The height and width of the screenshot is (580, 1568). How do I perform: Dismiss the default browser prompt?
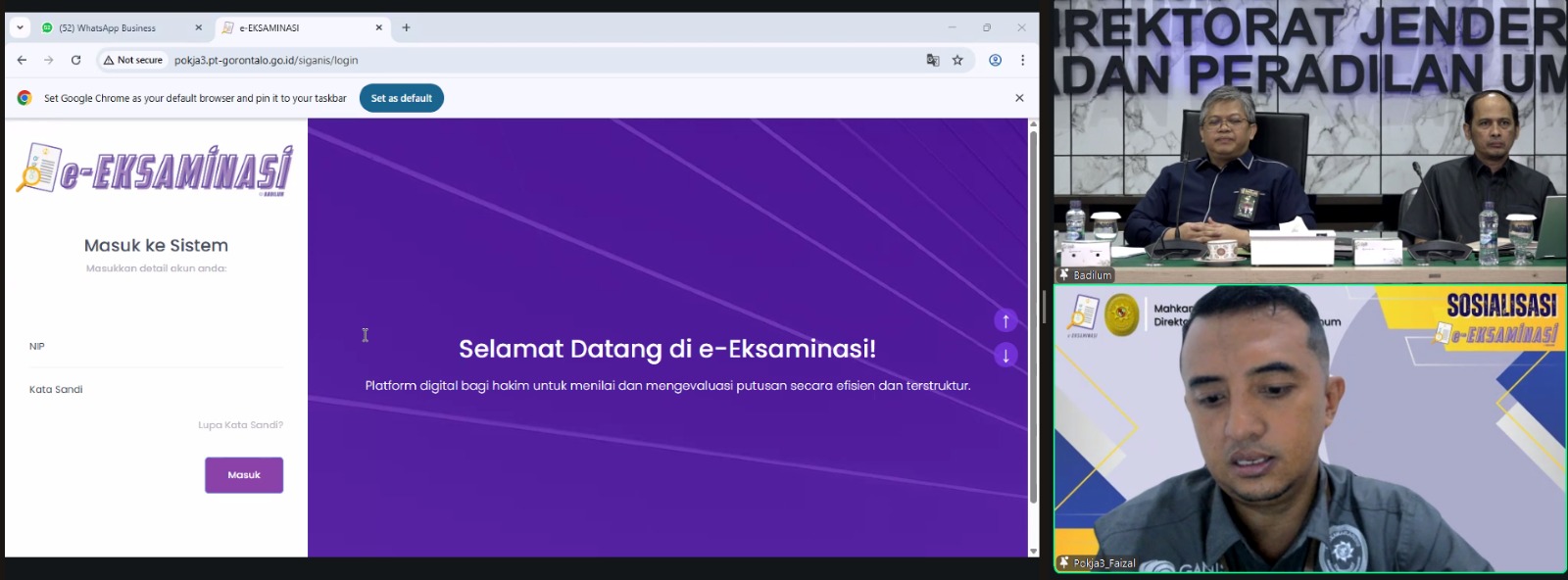(1019, 98)
